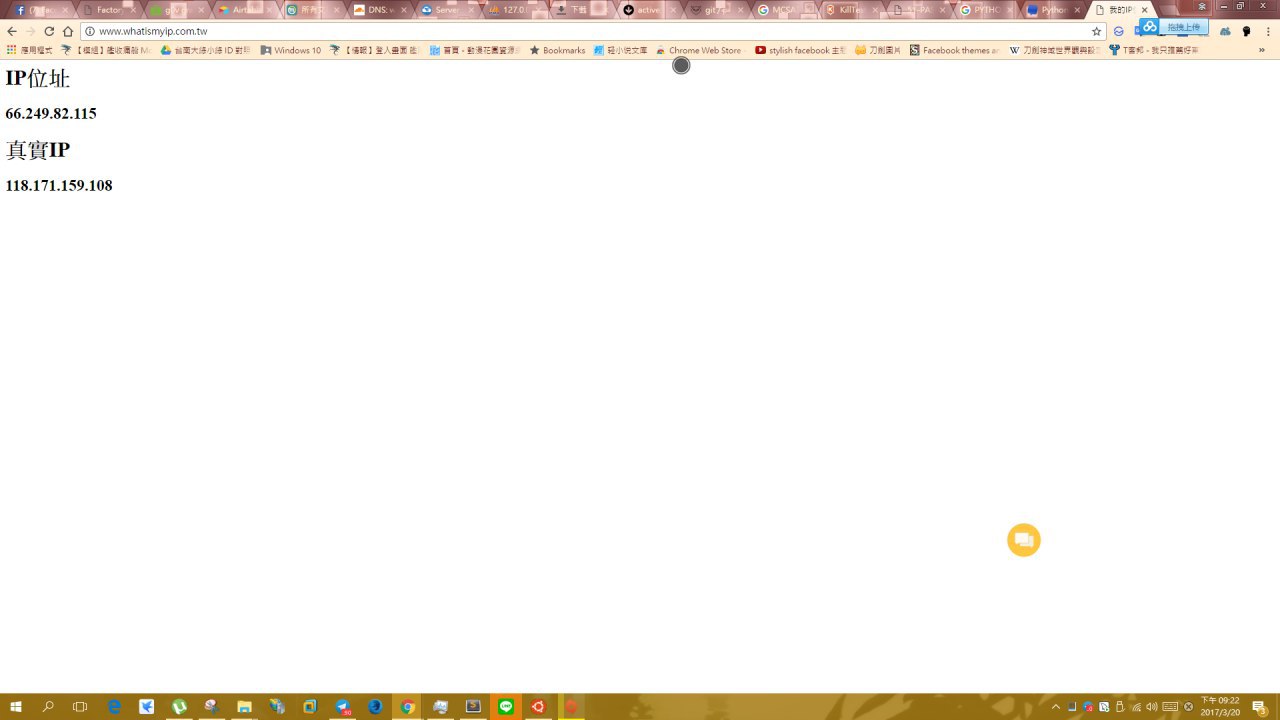Go back to the previous page
The height and width of the screenshot is (720, 1280).
(x=12, y=31)
